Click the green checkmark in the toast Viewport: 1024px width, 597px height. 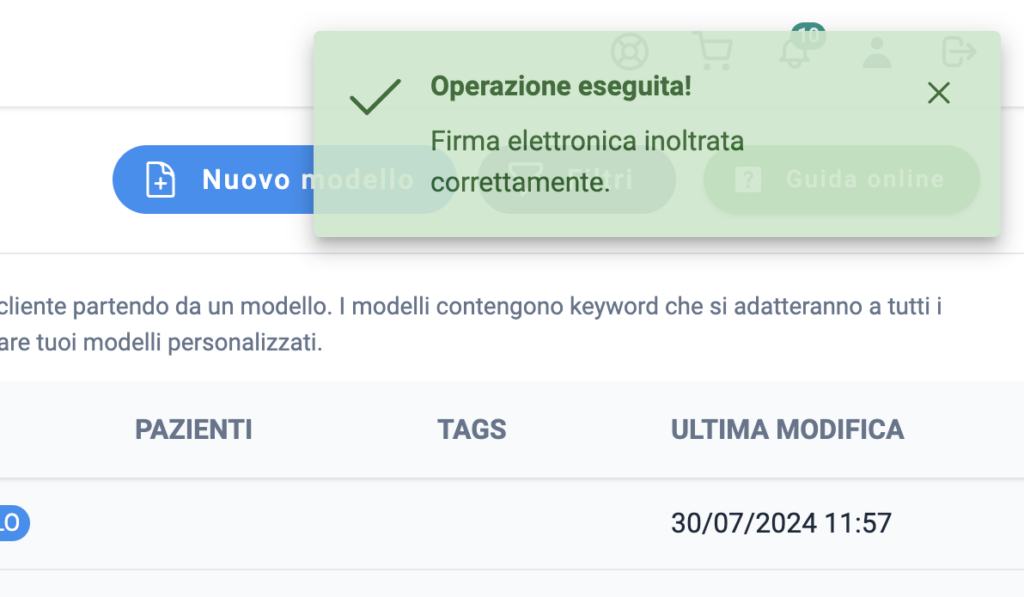point(375,97)
